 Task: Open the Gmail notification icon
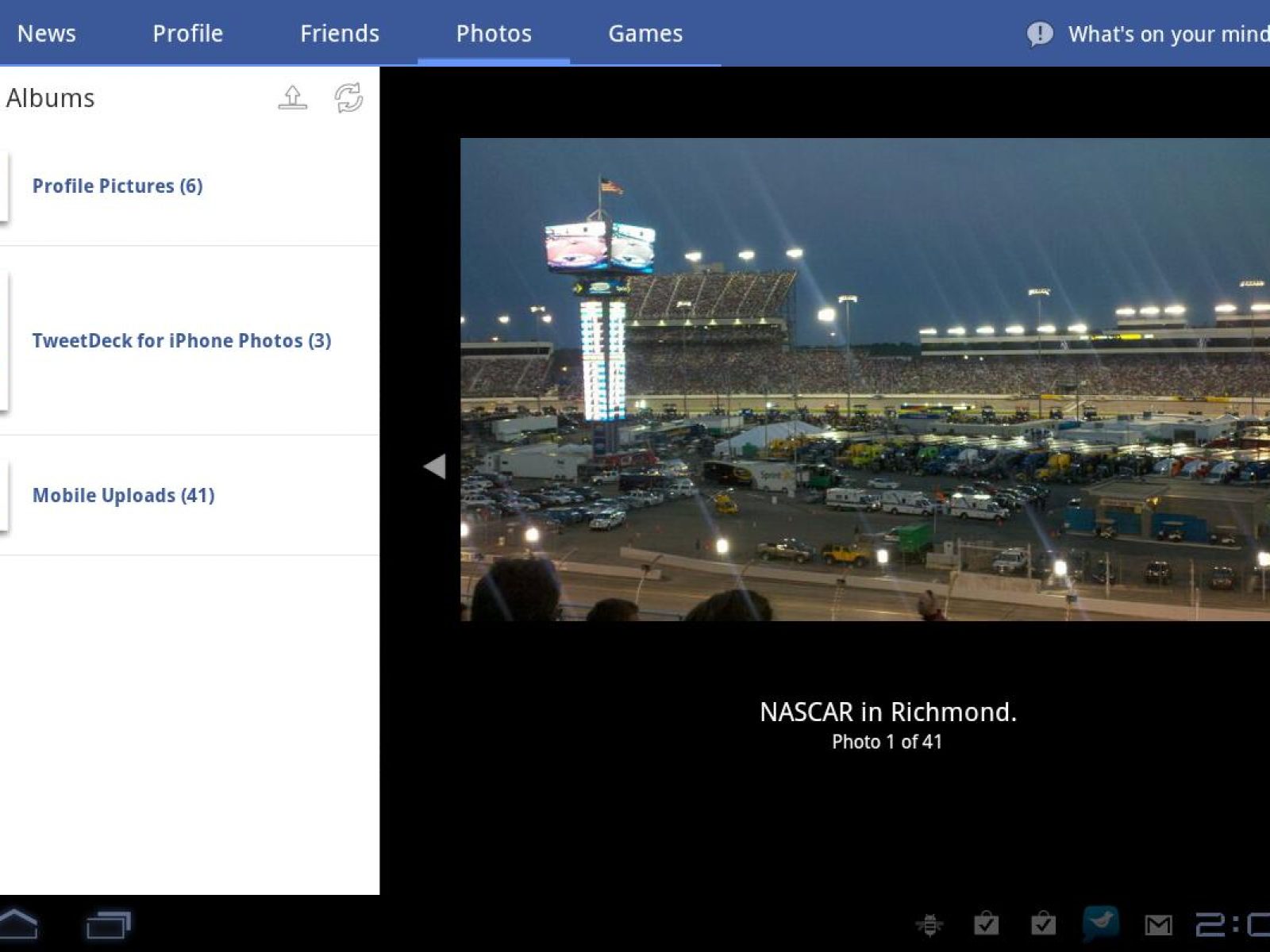[x=1158, y=924]
